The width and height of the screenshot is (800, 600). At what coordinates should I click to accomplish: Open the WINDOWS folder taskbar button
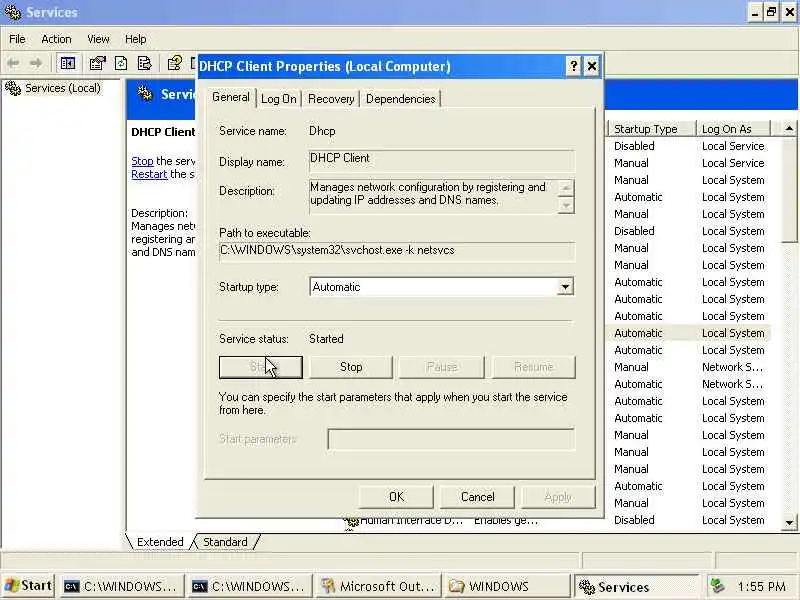507,586
